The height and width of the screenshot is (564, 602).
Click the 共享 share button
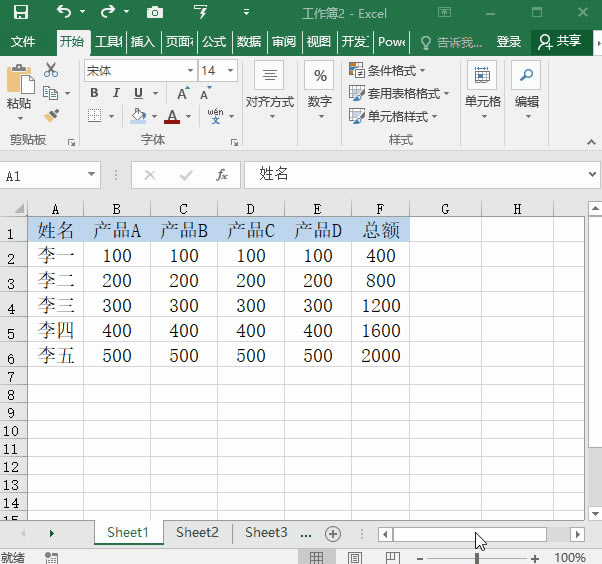coord(560,42)
